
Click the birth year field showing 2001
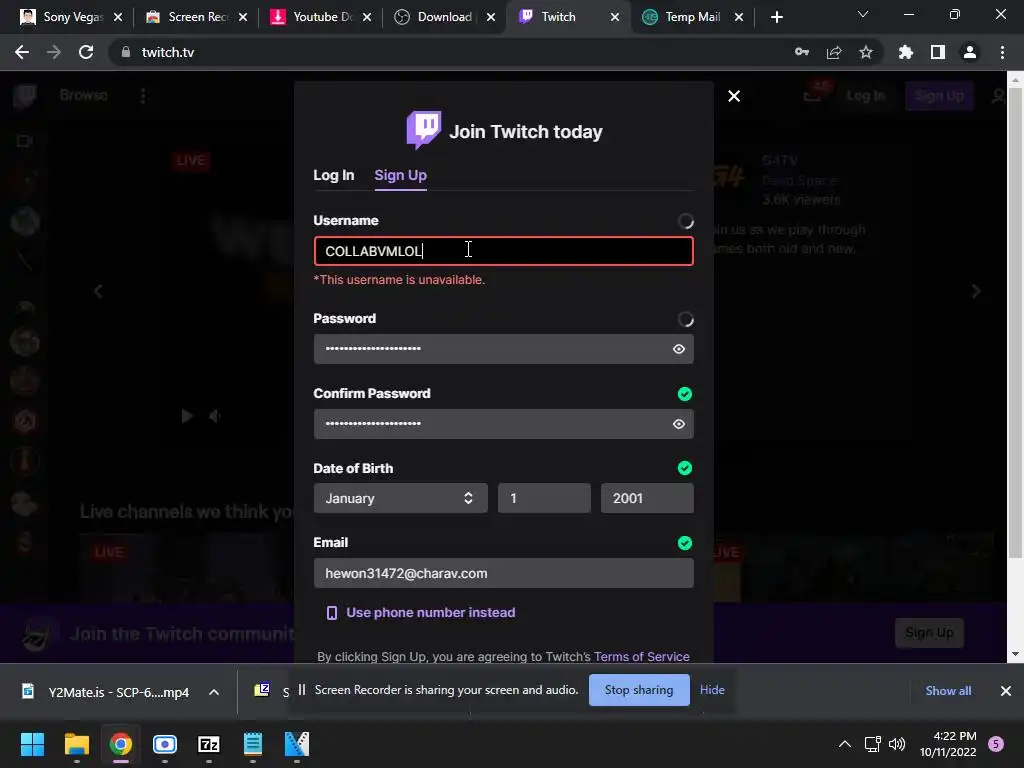click(647, 498)
